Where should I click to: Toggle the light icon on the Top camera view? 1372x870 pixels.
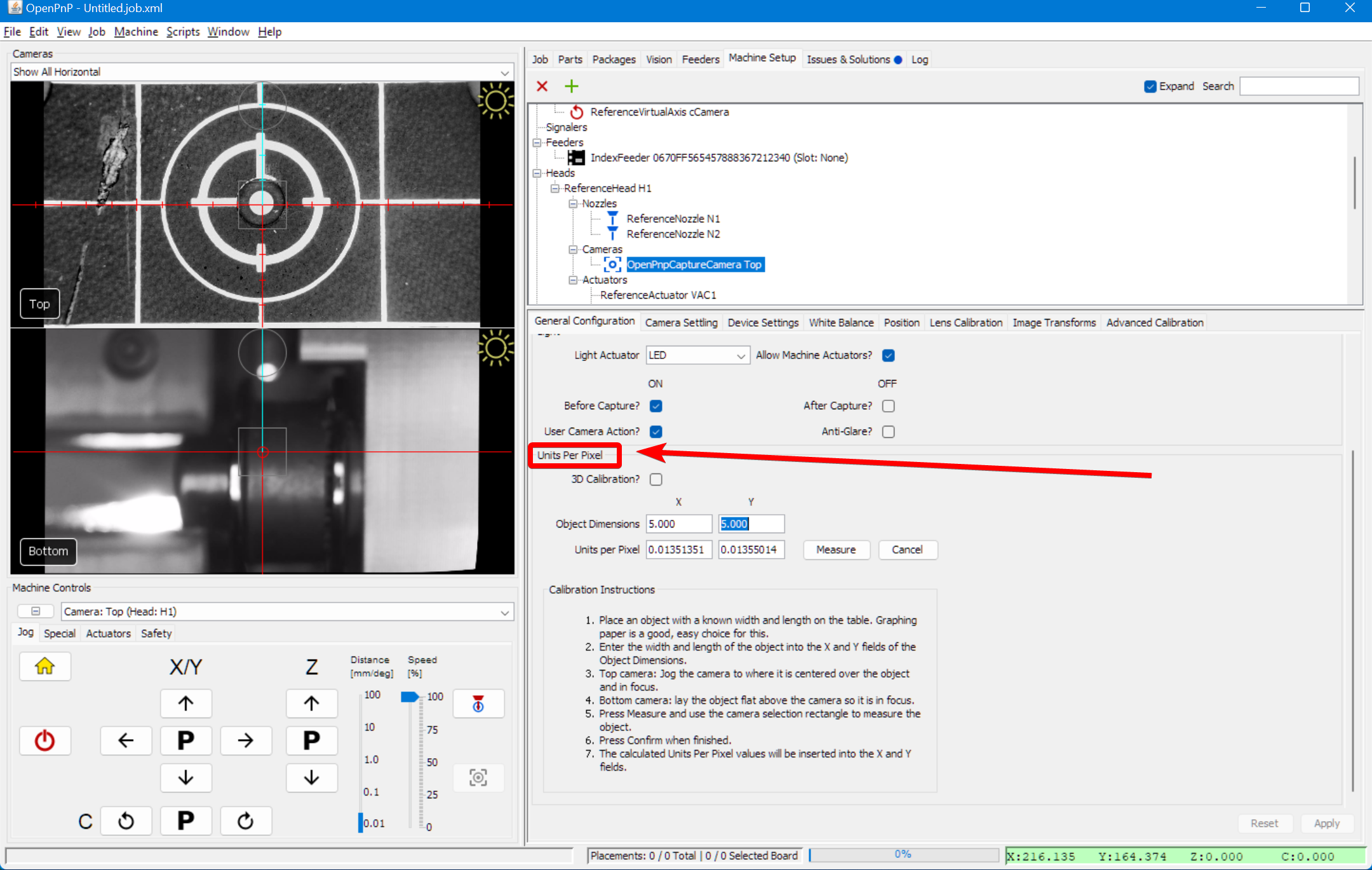coord(496,100)
